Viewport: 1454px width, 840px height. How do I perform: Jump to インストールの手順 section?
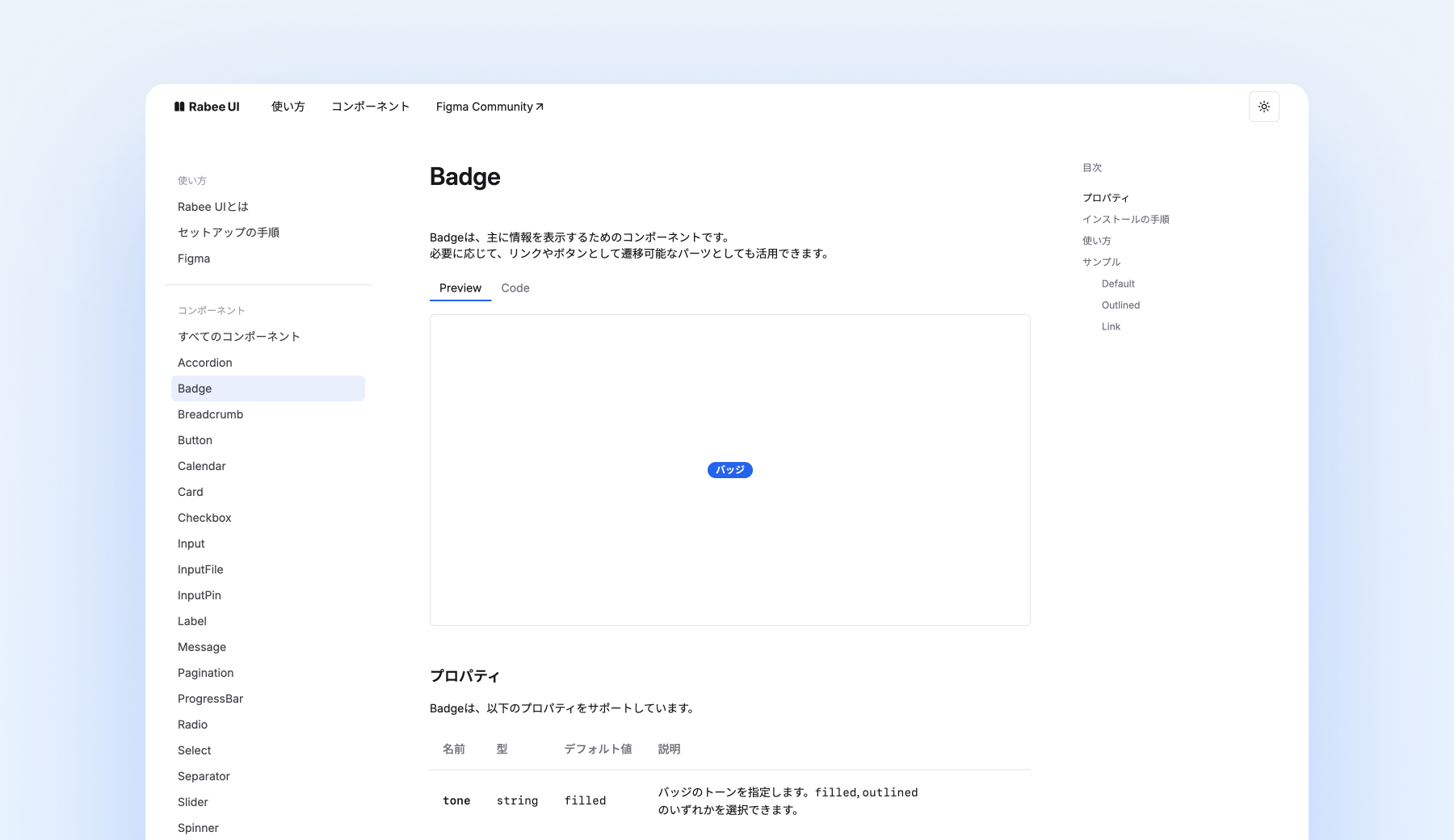1125,220
